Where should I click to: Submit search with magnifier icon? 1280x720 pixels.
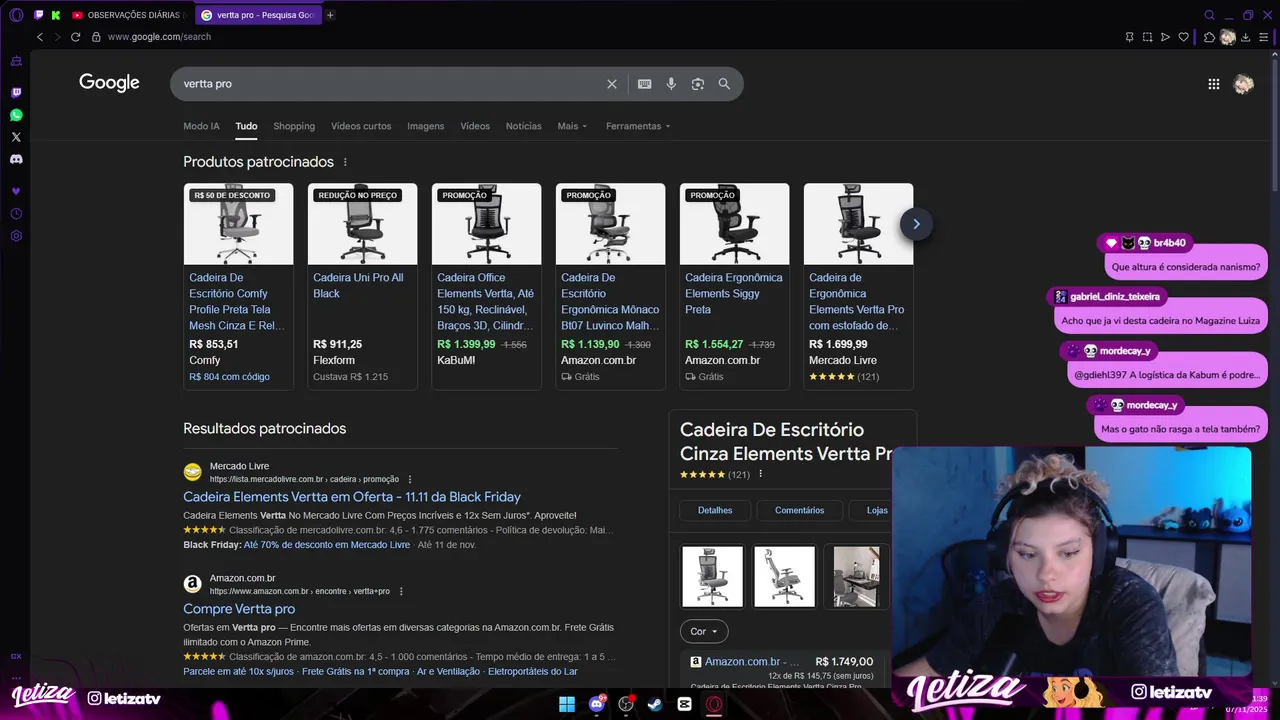pos(724,84)
